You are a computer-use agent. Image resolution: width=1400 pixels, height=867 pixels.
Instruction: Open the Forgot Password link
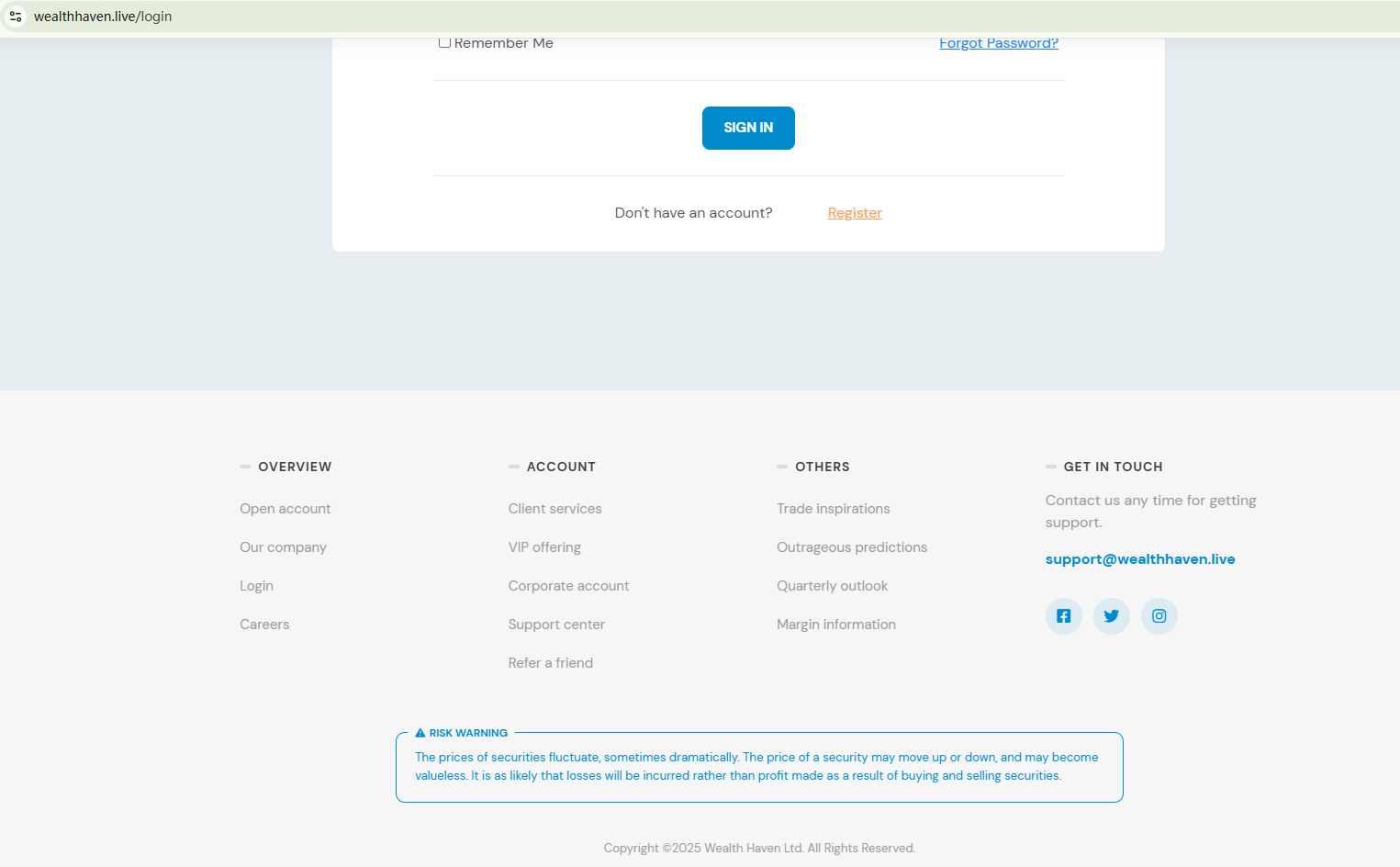click(x=999, y=43)
